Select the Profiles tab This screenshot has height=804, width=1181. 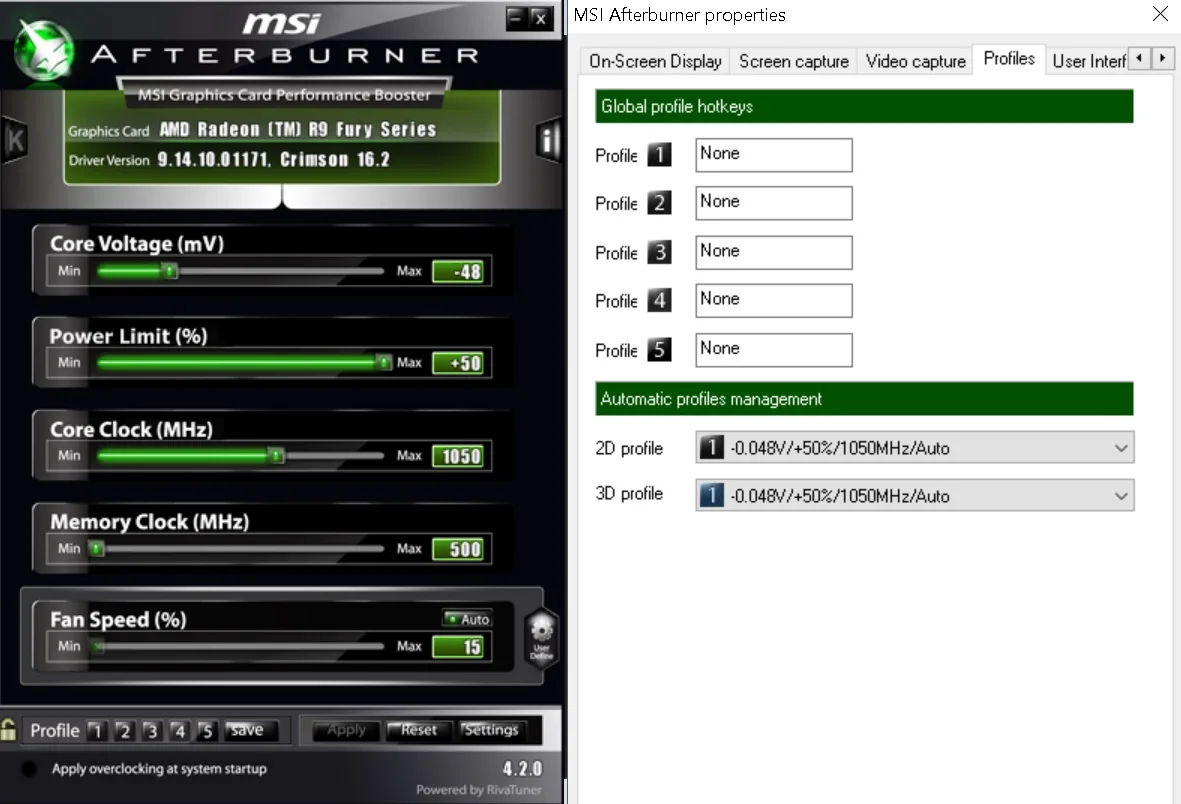pos(1009,59)
